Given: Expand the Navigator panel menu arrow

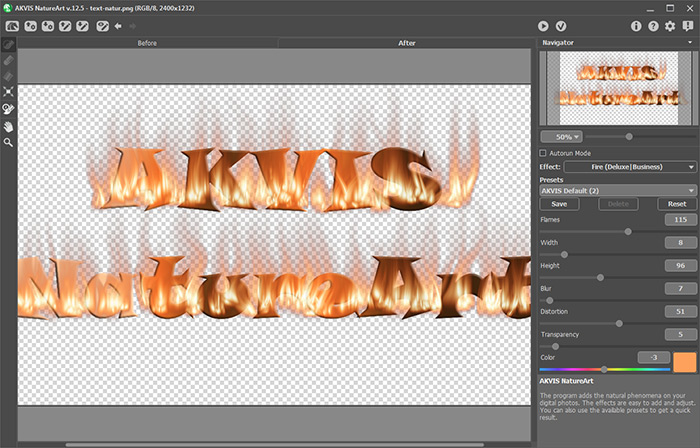Looking at the screenshot, I should pos(690,43).
